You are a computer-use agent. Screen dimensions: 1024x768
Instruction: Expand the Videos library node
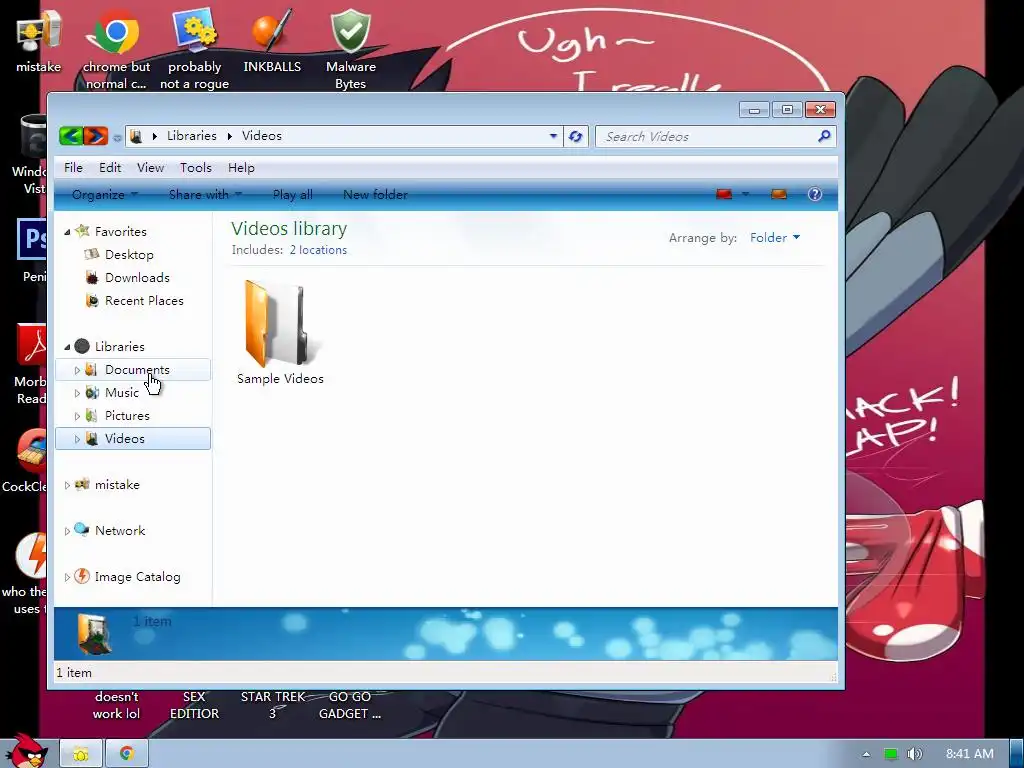pyautogui.click(x=77, y=440)
